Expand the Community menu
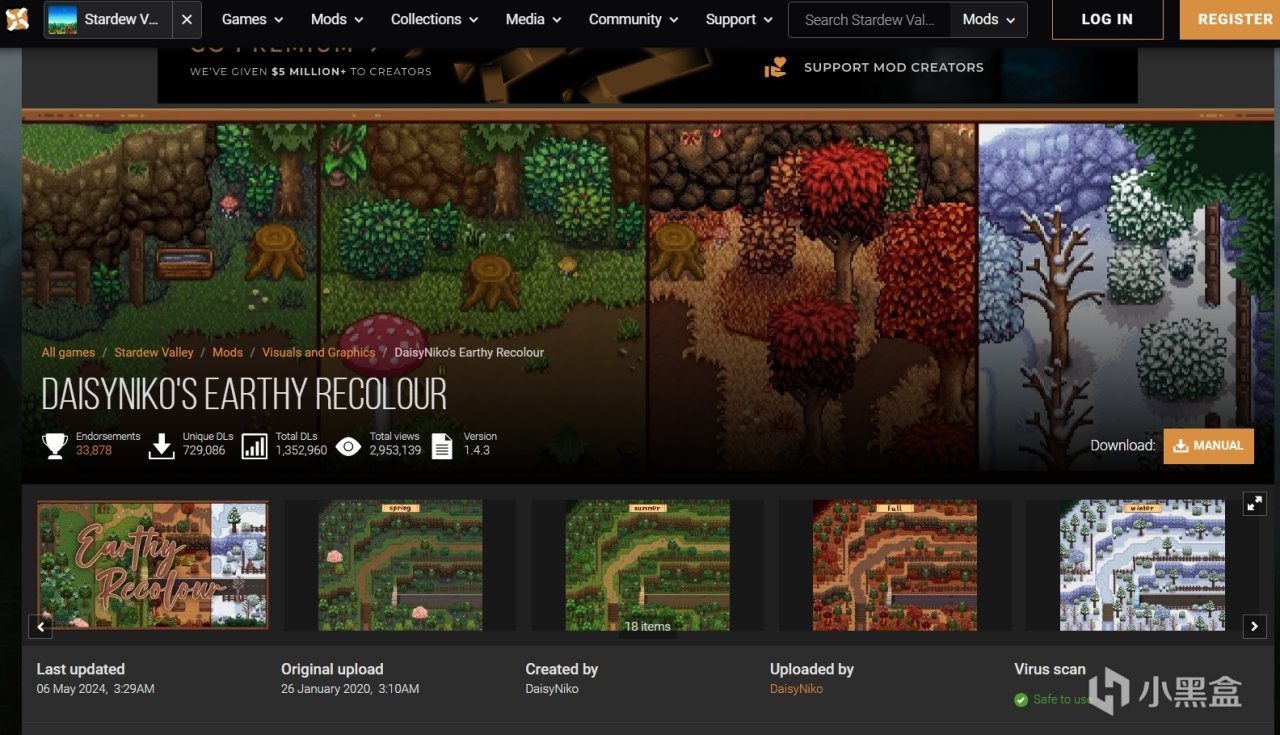The image size is (1280, 735). 633,19
